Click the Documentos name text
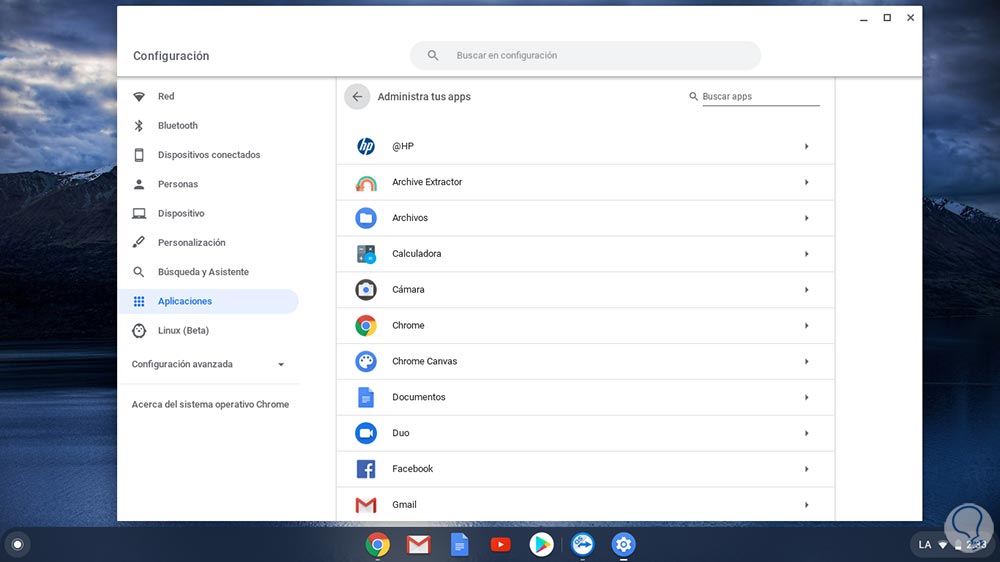The image size is (1000, 562). (419, 397)
